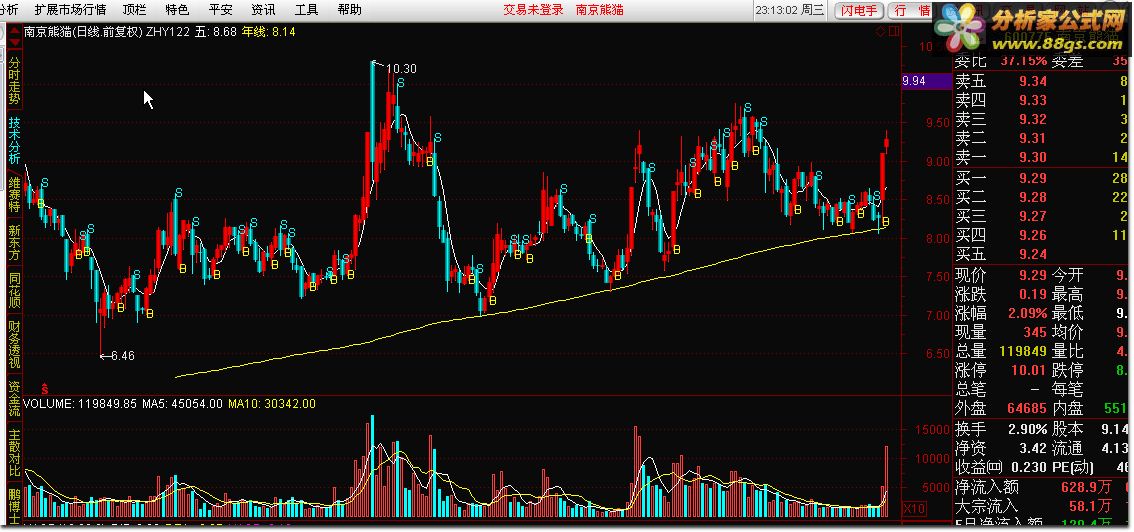Click the 买二 9.28 order row

pos(1043,197)
